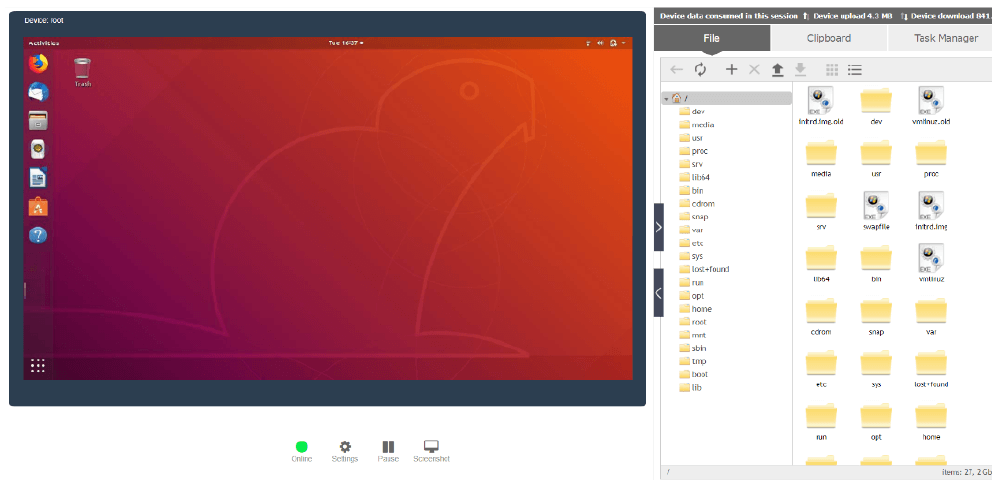
Task: Open the Help icon in the dock
Action: (38, 235)
